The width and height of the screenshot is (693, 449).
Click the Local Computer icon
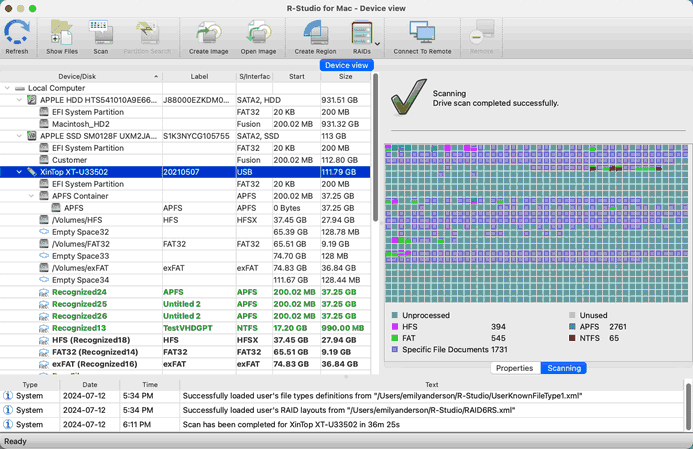click(x=20, y=88)
